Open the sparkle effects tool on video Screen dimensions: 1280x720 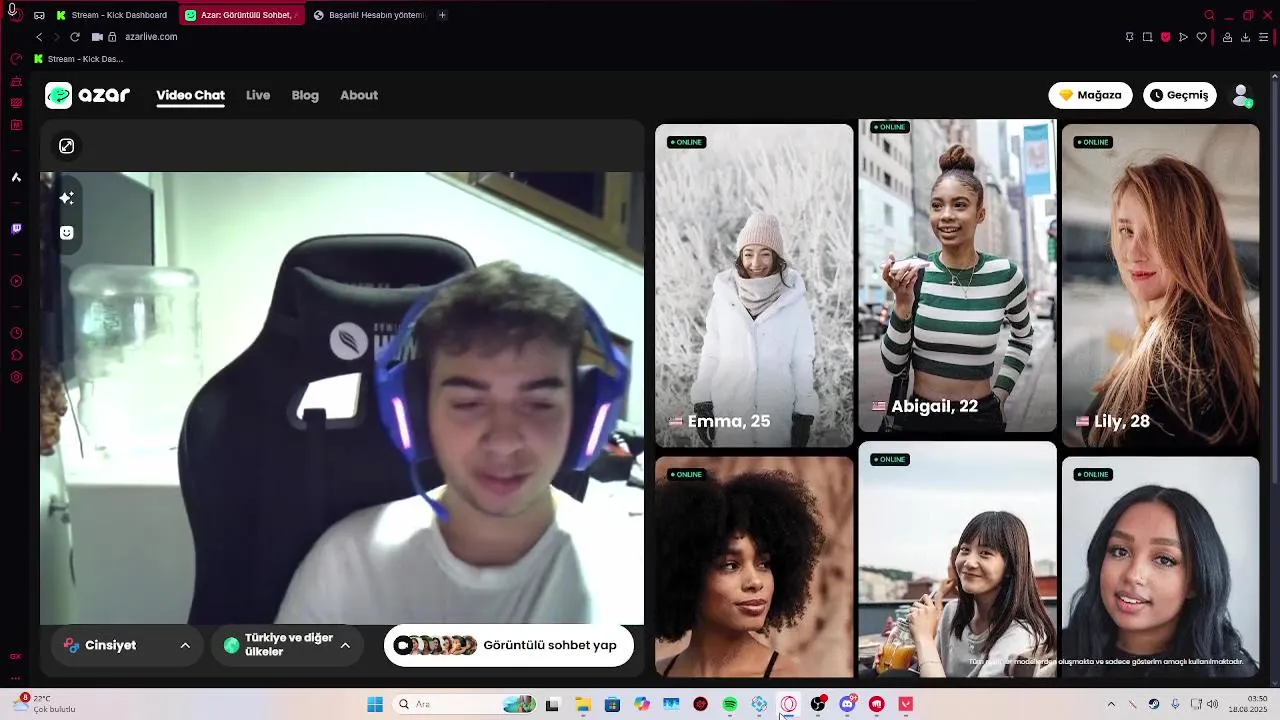tap(67, 198)
